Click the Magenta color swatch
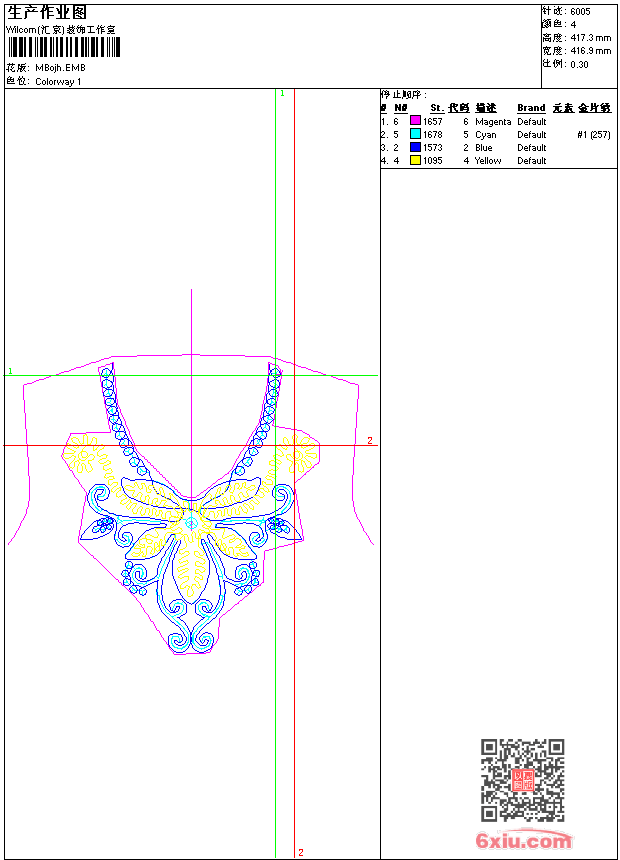 (x=415, y=121)
